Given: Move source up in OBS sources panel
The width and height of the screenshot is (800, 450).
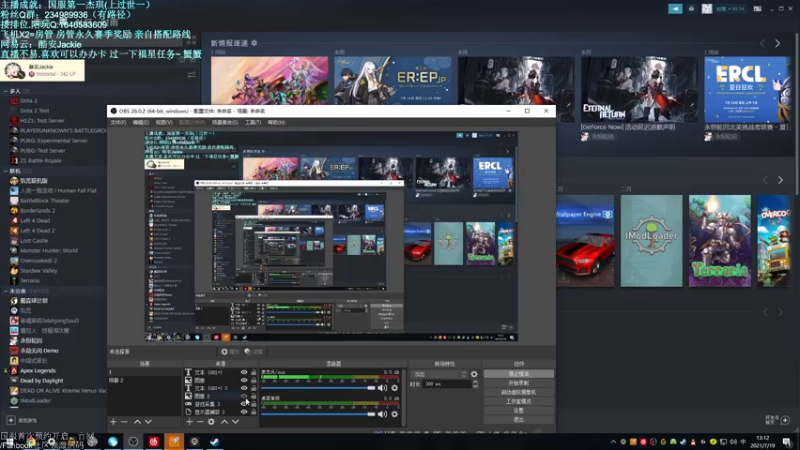Looking at the screenshot, I should click(x=224, y=422).
